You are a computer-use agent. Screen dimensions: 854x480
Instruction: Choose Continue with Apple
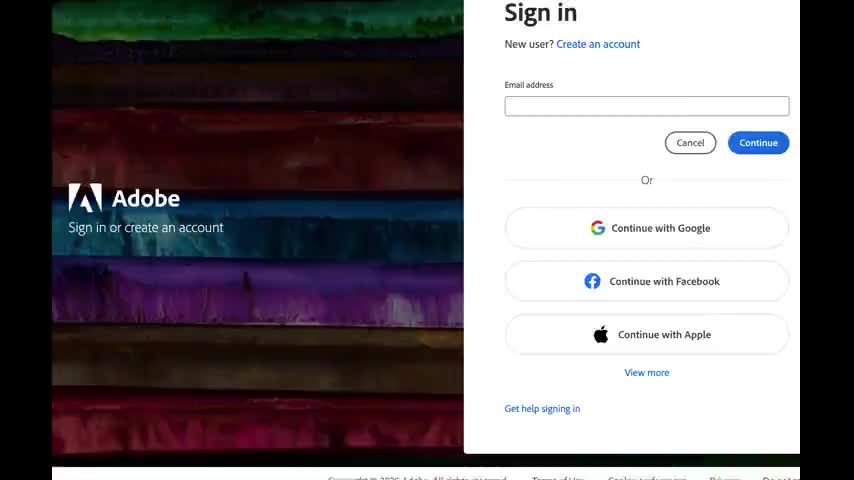pyautogui.click(x=646, y=335)
